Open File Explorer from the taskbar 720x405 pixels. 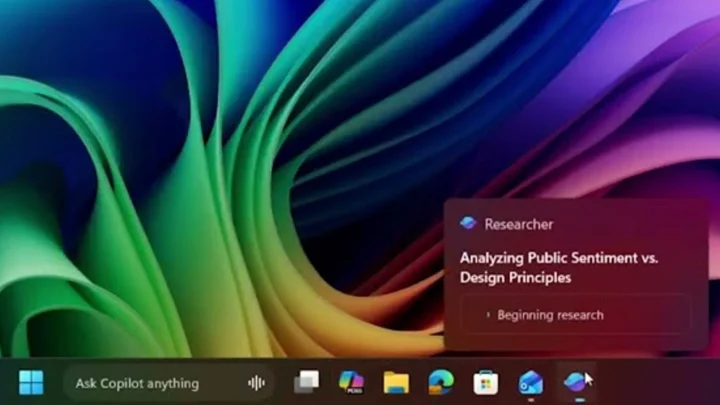point(396,382)
